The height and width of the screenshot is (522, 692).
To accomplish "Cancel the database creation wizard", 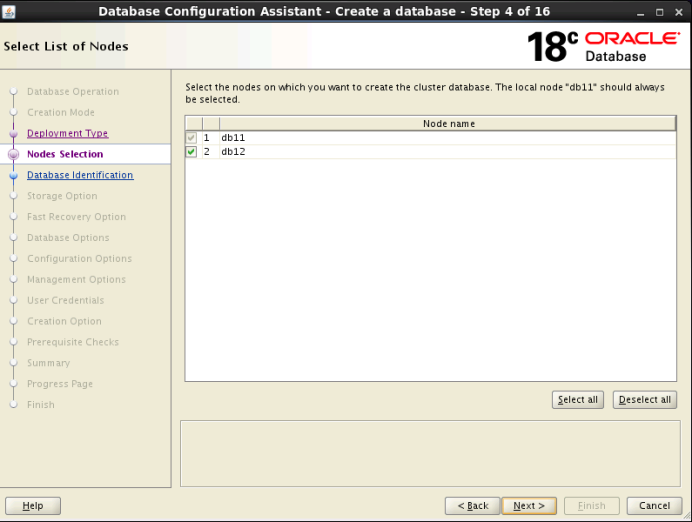I will (x=654, y=506).
